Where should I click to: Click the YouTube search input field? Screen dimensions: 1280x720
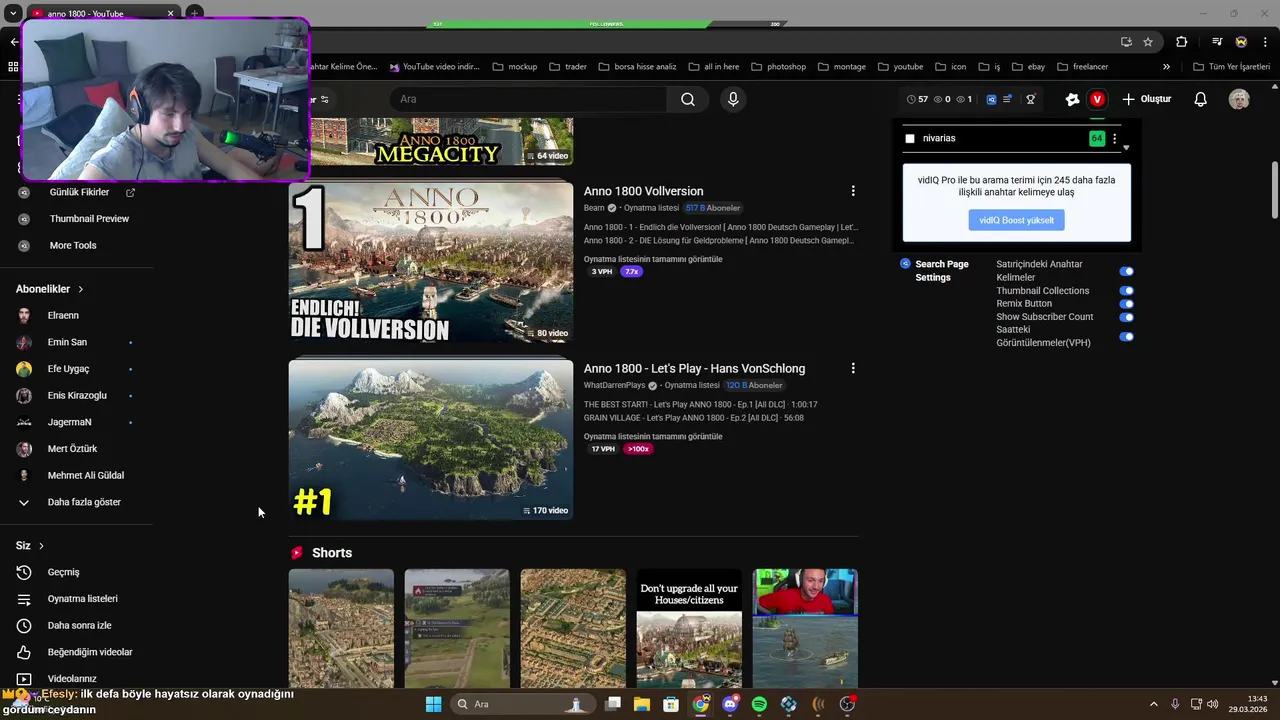pos(528,99)
